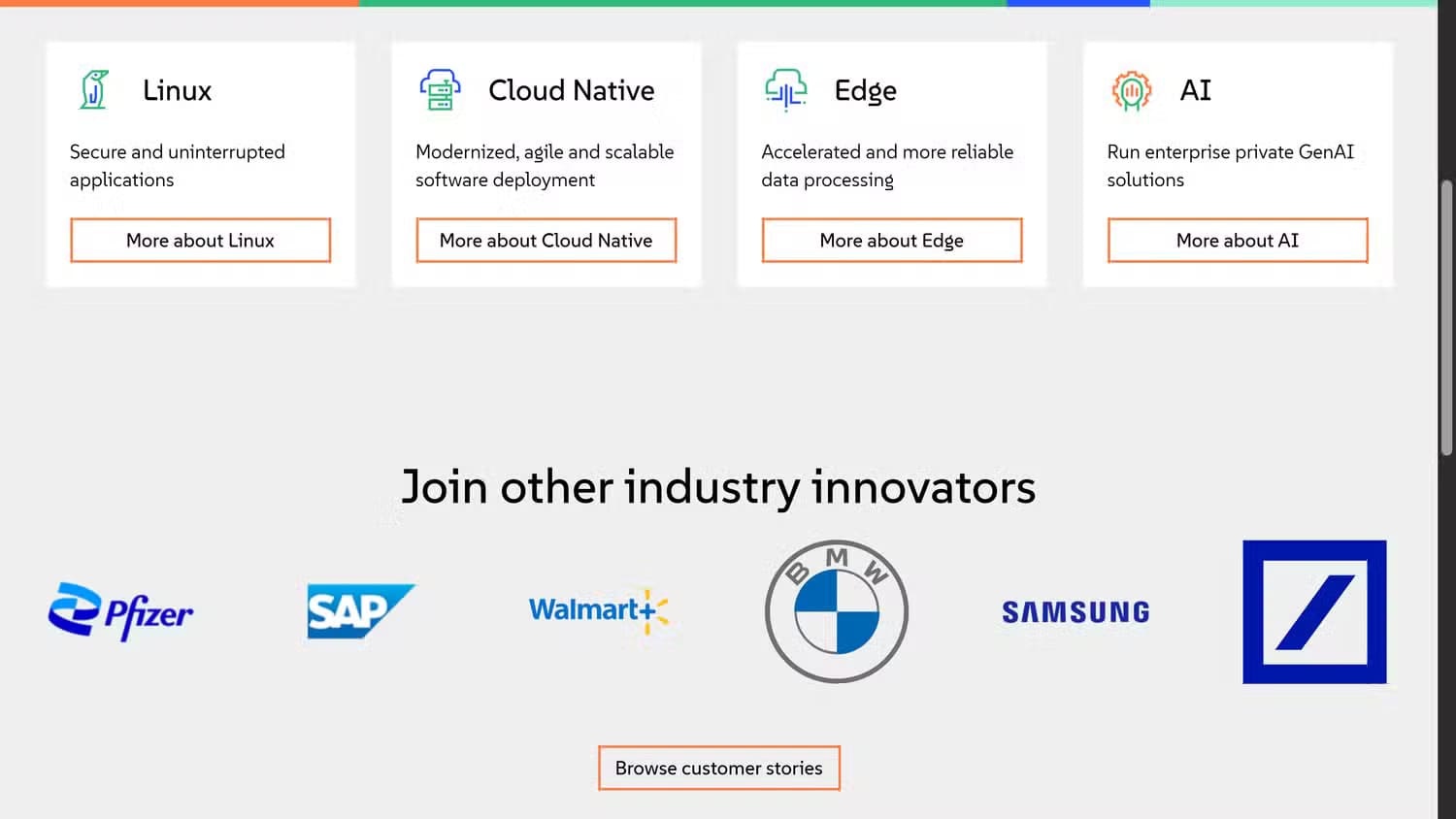Viewport: 1456px width, 819px height.
Task: Click the Cloud Native card heading
Action: pos(572,90)
